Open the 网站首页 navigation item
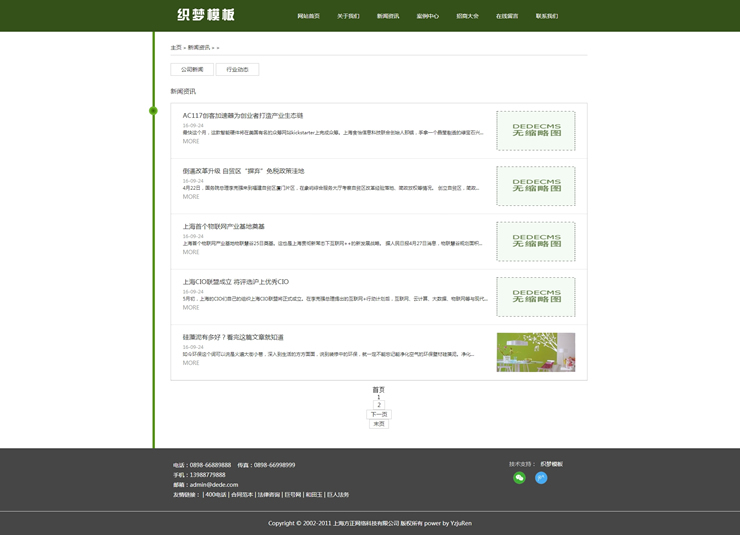Viewport: 740px width, 535px height. point(308,16)
